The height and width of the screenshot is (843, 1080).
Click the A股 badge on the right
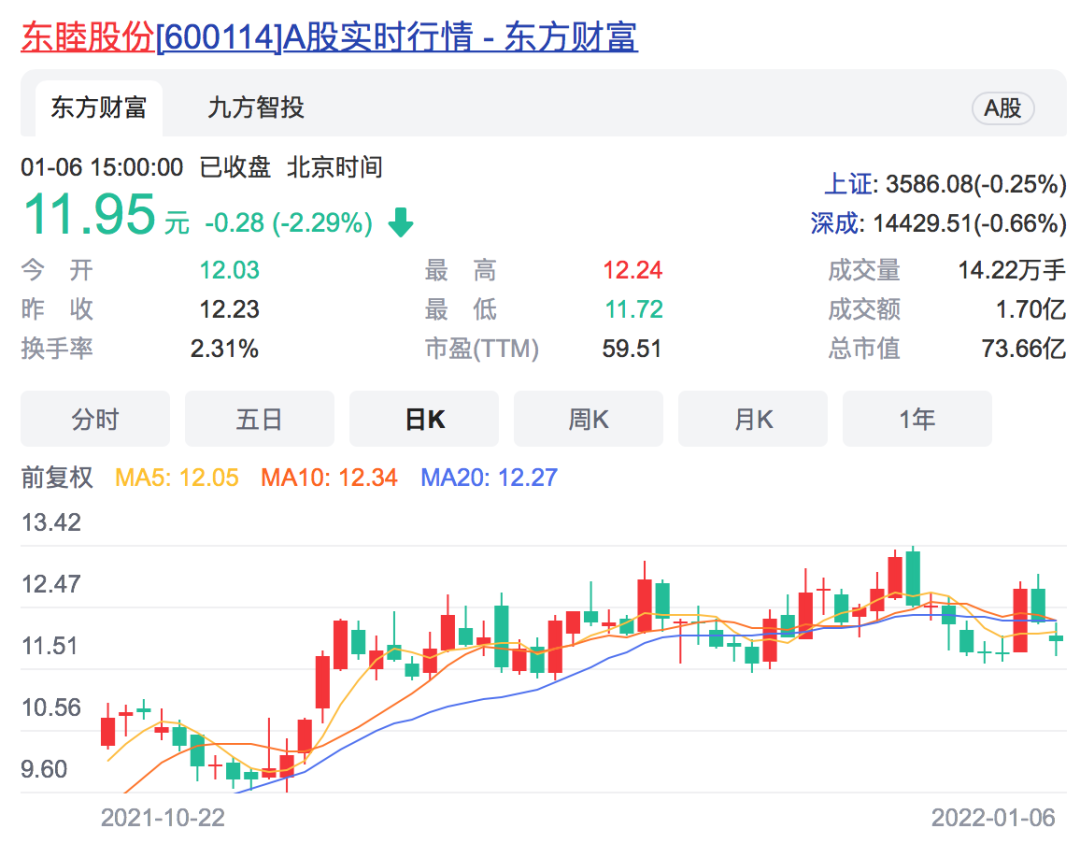pyautogui.click(x=1002, y=108)
